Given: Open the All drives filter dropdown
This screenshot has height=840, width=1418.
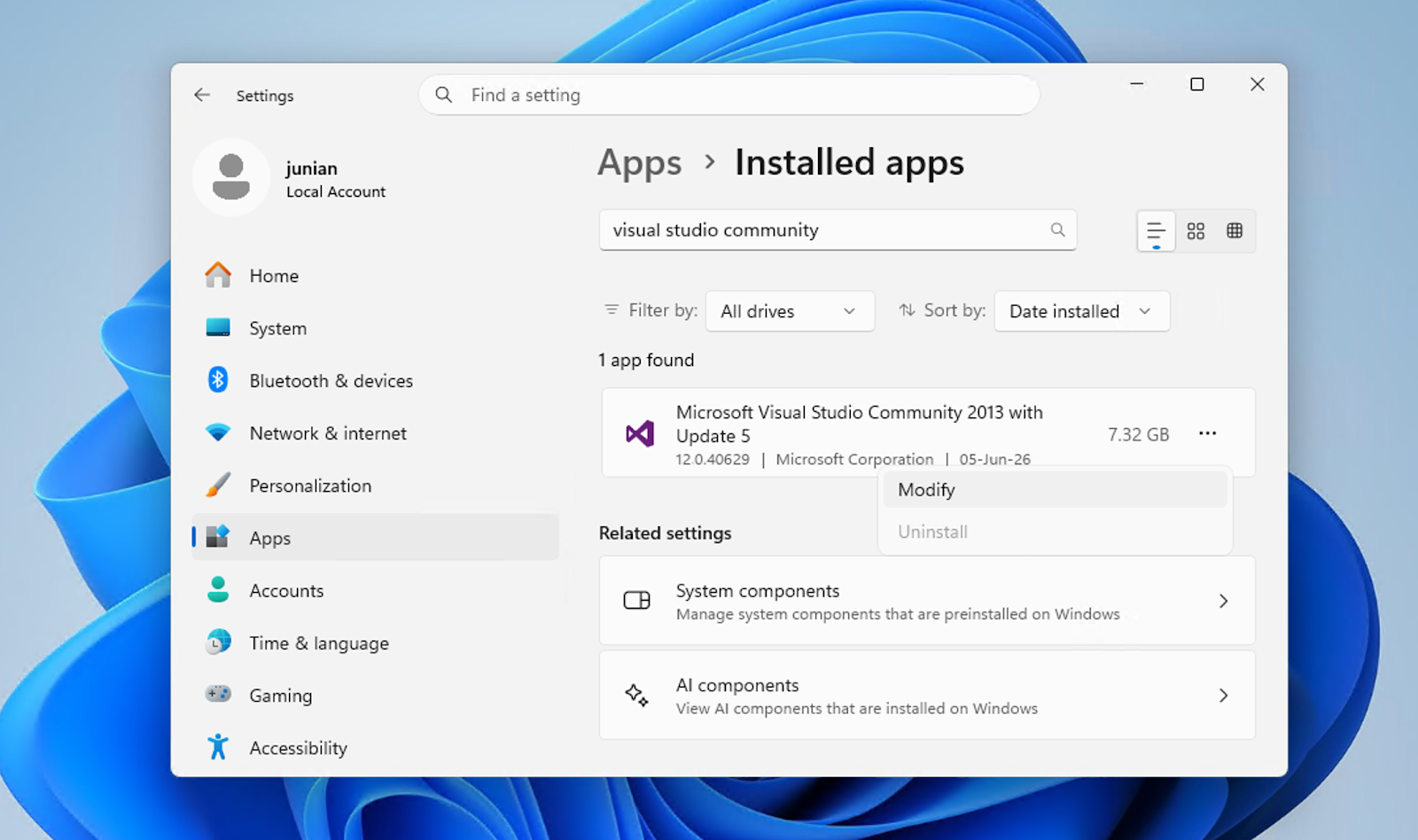Looking at the screenshot, I should coord(790,311).
